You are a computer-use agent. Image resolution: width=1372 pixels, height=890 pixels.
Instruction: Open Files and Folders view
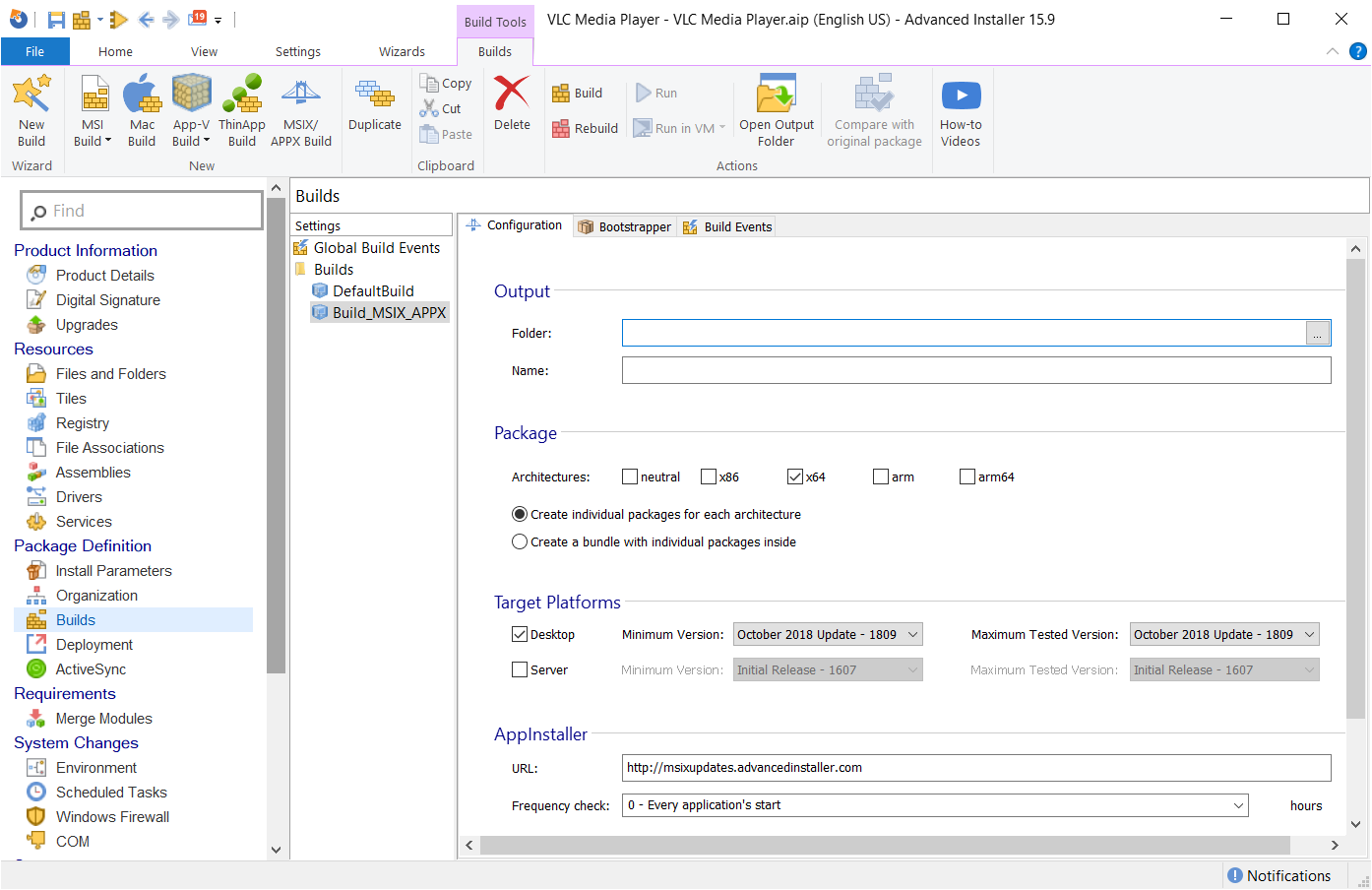coord(110,374)
